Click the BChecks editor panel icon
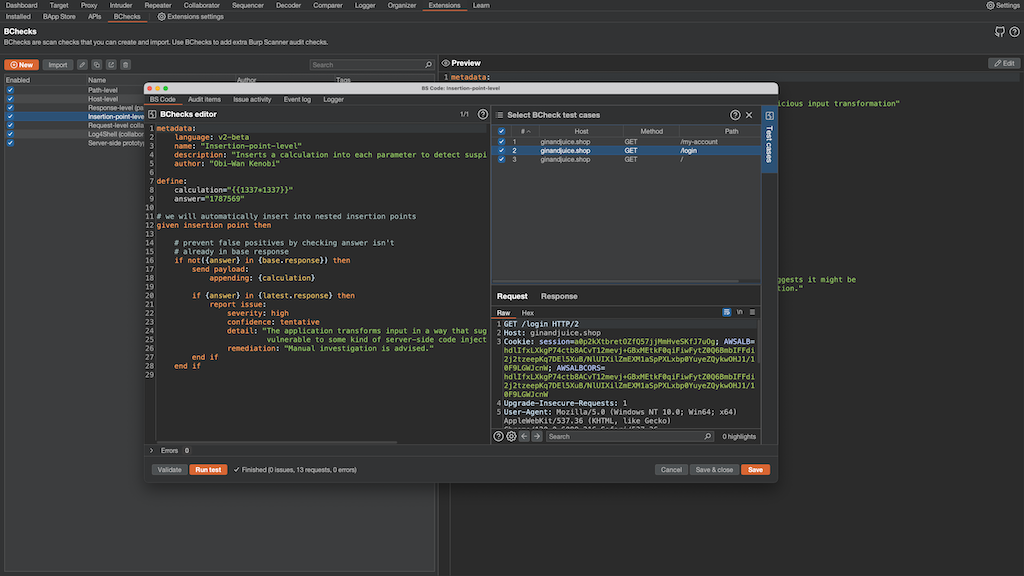Image resolution: width=1024 pixels, height=576 pixels. tap(152, 114)
